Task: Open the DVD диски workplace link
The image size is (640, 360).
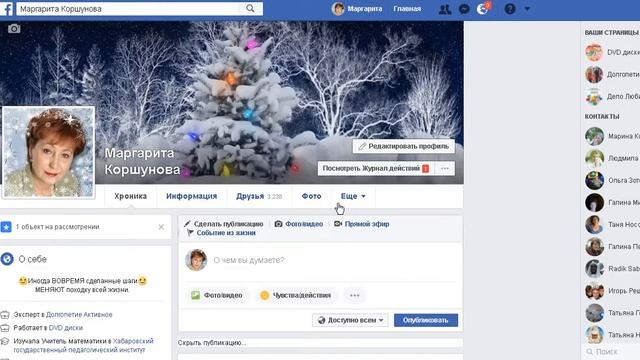Action: tap(65, 328)
